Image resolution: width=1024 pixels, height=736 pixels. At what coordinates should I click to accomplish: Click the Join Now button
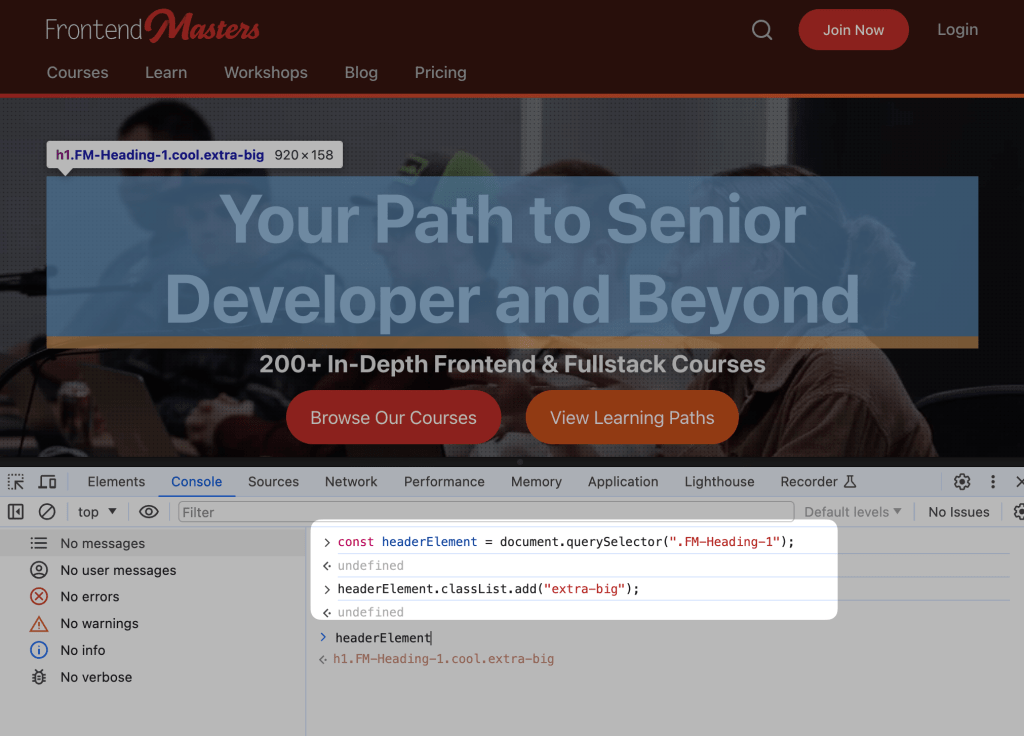point(854,30)
